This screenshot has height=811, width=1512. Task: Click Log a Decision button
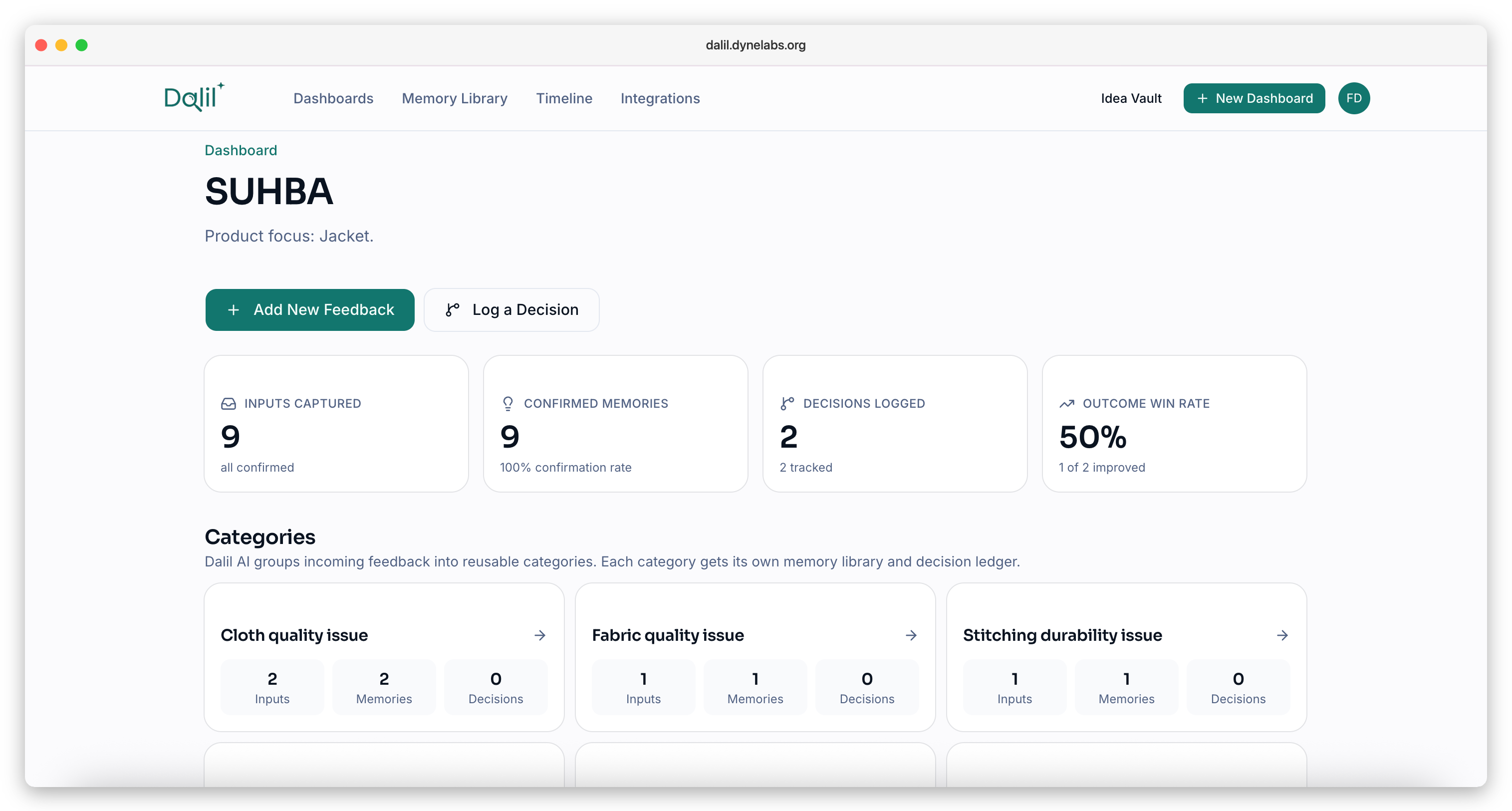(511, 309)
